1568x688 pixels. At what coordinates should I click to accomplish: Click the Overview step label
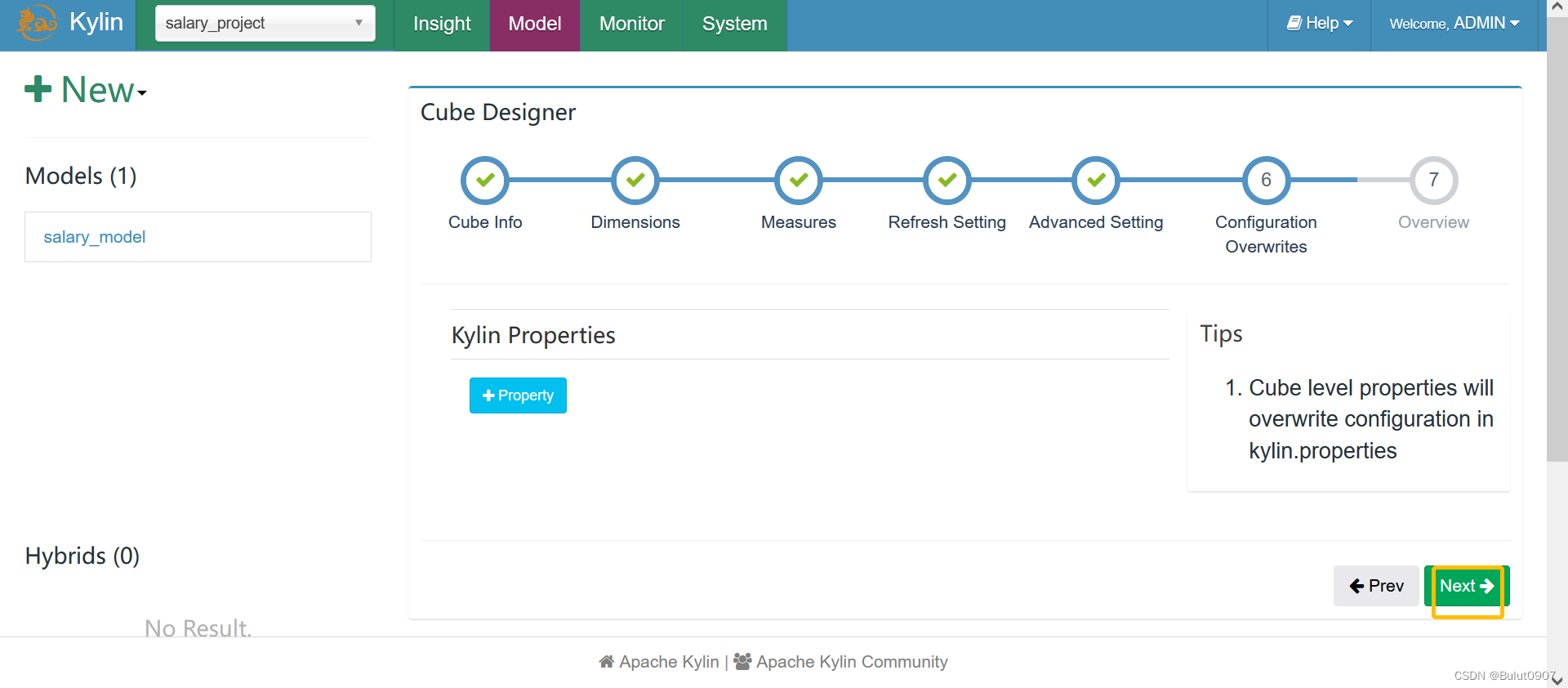(1433, 222)
